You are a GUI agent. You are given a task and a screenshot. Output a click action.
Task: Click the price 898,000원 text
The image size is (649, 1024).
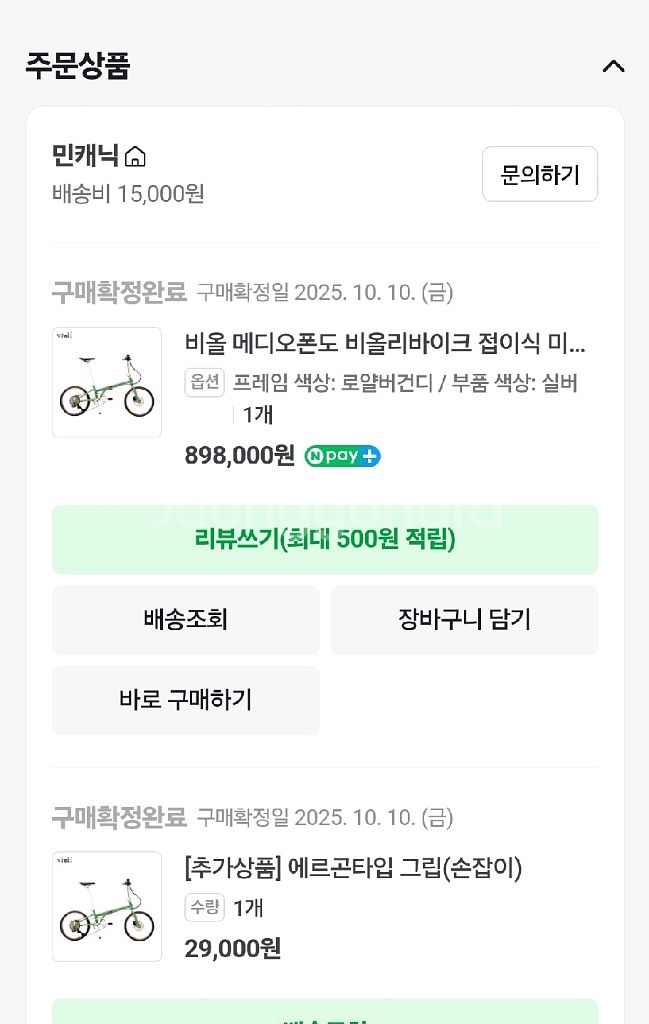[238, 456]
